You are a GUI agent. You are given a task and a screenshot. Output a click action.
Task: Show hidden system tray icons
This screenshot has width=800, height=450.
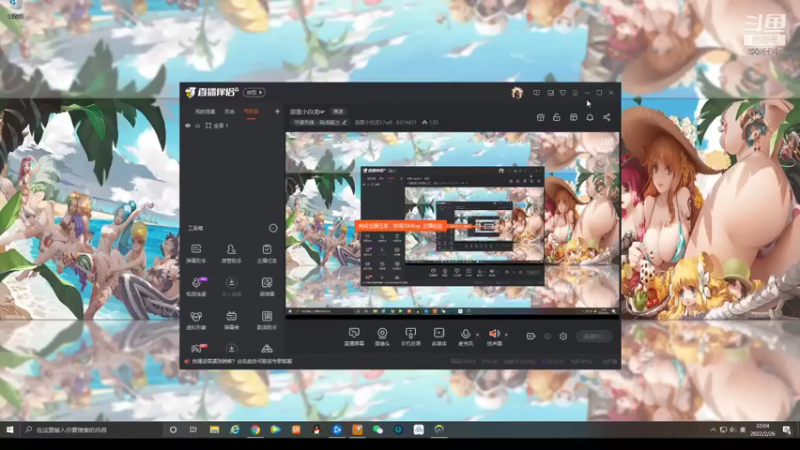pyautogui.click(x=713, y=430)
